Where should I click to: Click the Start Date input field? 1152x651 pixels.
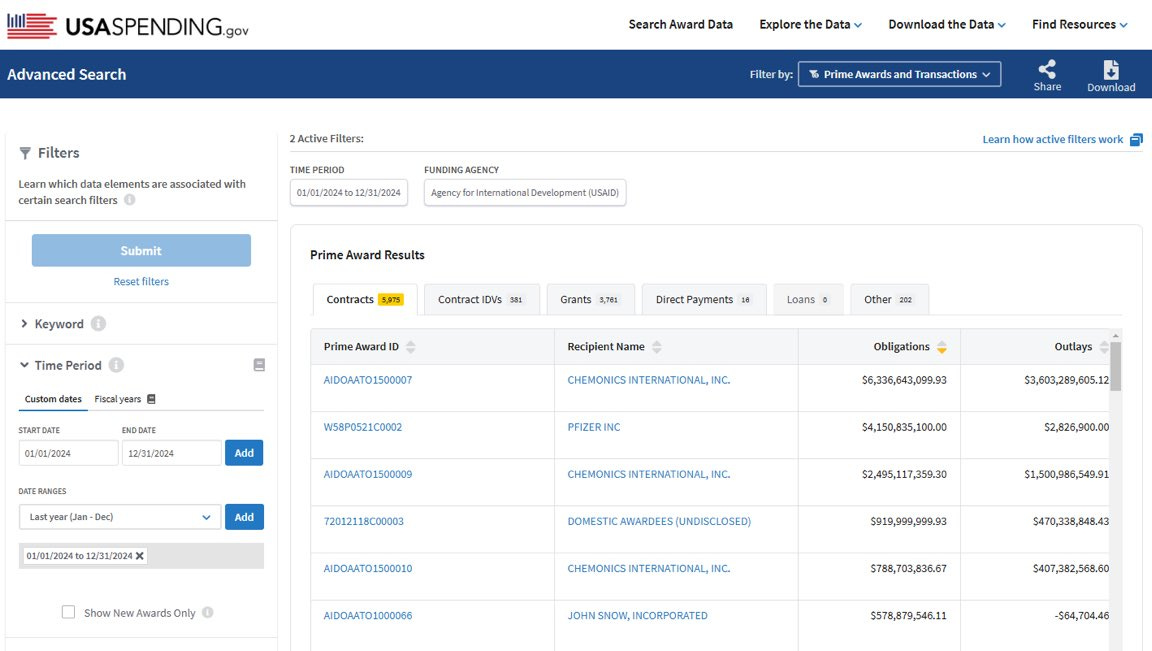(68, 453)
